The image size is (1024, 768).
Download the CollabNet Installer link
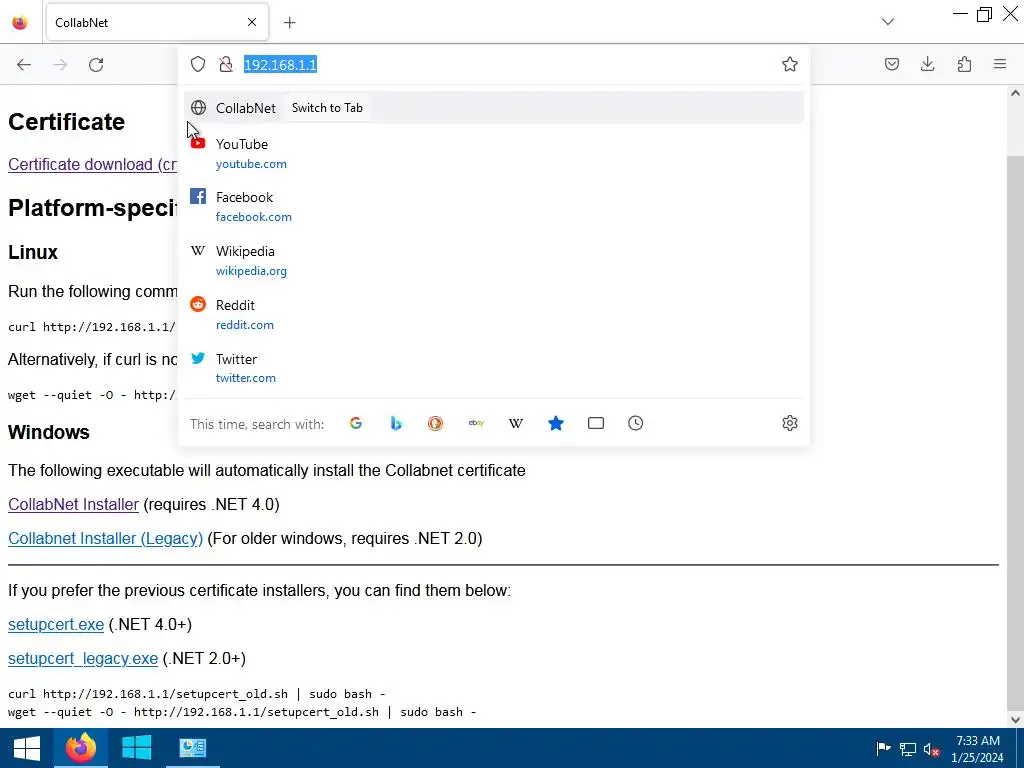73,504
